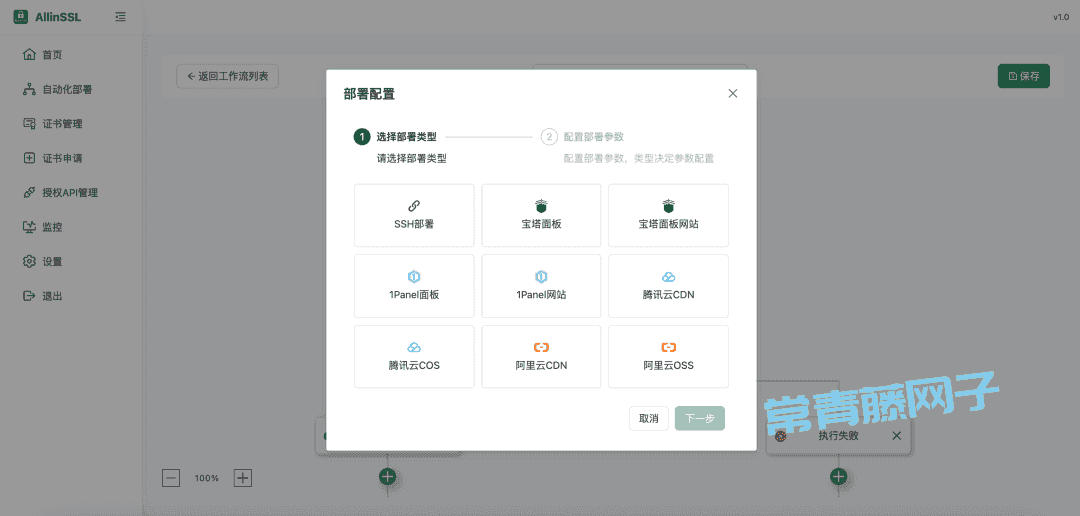Click the 宝塔面板 card icon
1080x516 pixels.
coord(541,205)
